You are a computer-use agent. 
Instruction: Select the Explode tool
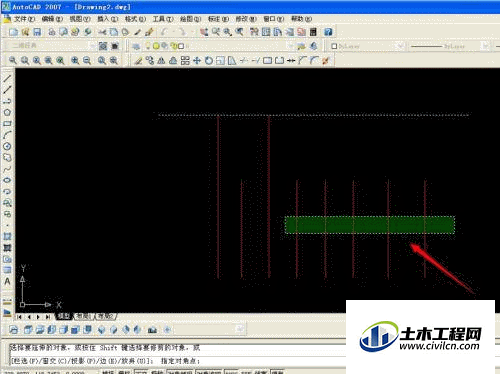[326, 61]
